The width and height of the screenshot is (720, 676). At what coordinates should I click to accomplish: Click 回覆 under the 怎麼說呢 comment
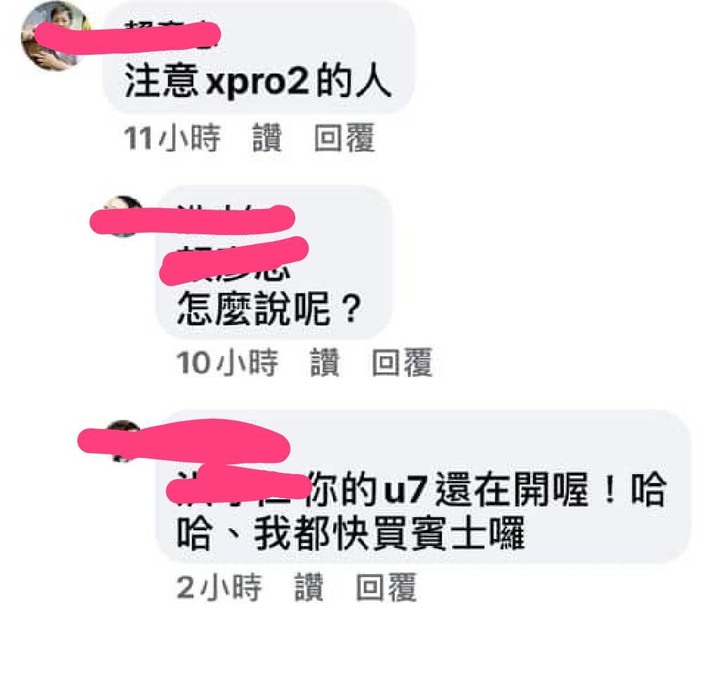coord(402,363)
